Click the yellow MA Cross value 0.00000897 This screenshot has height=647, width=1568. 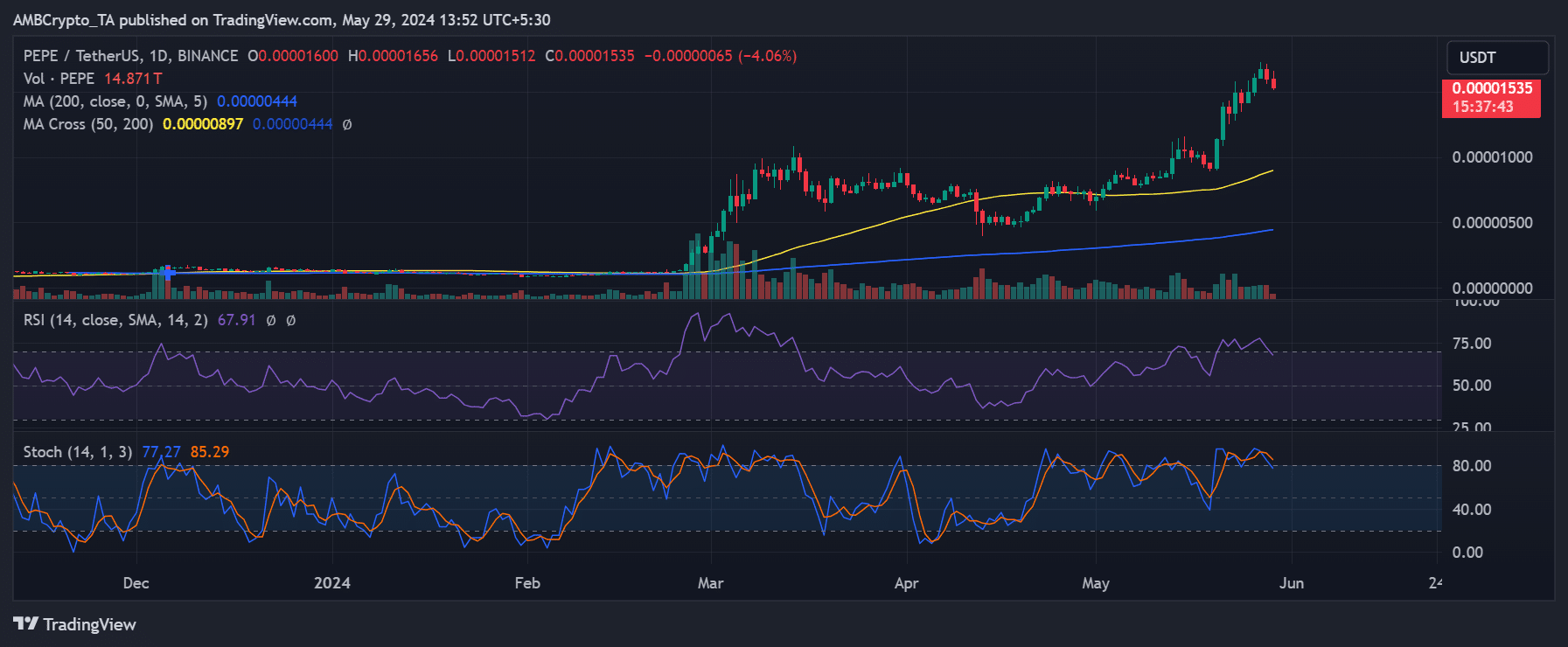click(x=203, y=124)
